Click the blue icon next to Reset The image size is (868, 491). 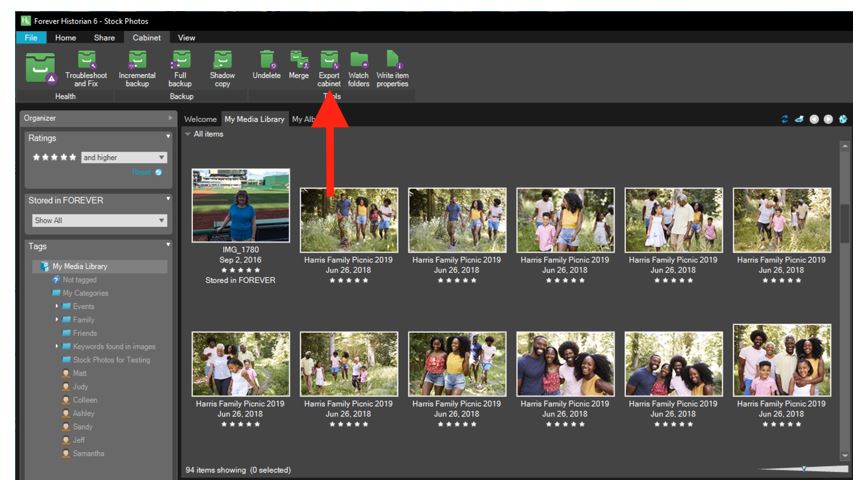coord(158,172)
